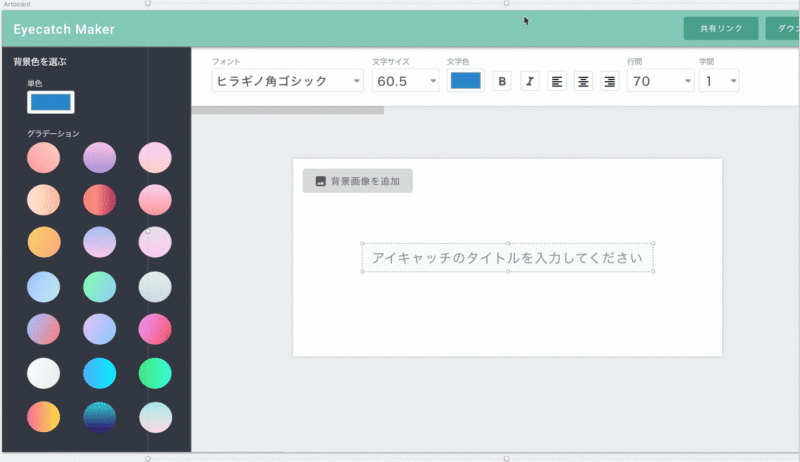Click the title placeholder text field on canvas
Viewport: 800px width, 462px height.
[x=508, y=258]
